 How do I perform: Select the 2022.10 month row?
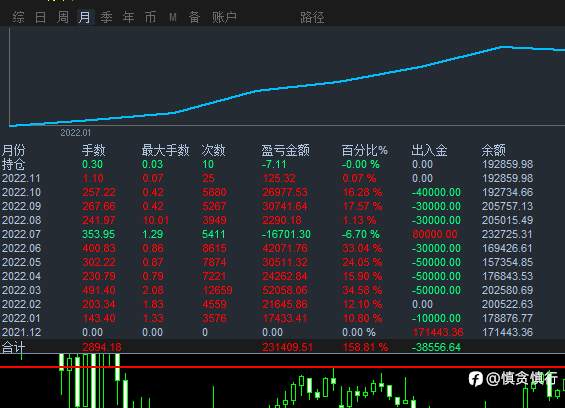click(267, 192)
